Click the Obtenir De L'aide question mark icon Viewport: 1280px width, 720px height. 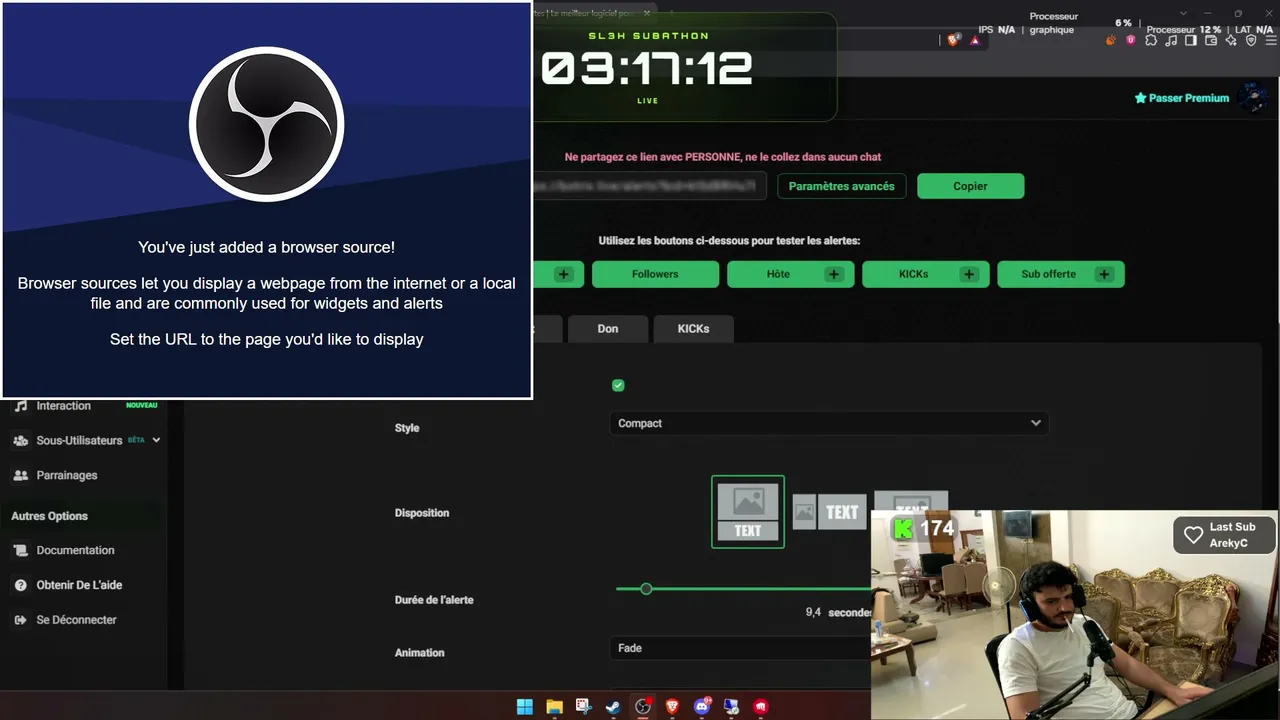(20, 585)
